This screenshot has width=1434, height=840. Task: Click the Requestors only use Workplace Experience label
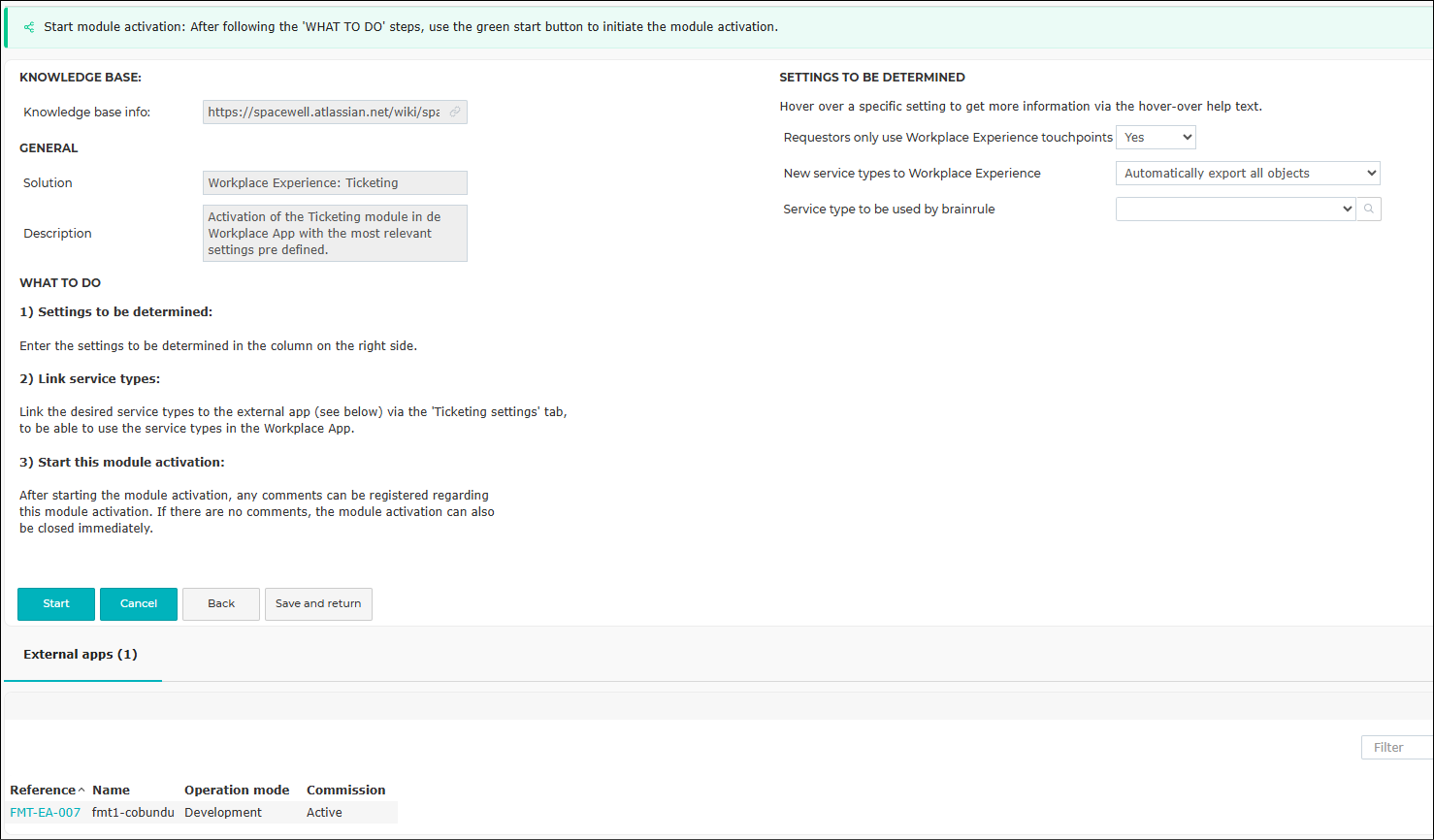coord(948,138)
